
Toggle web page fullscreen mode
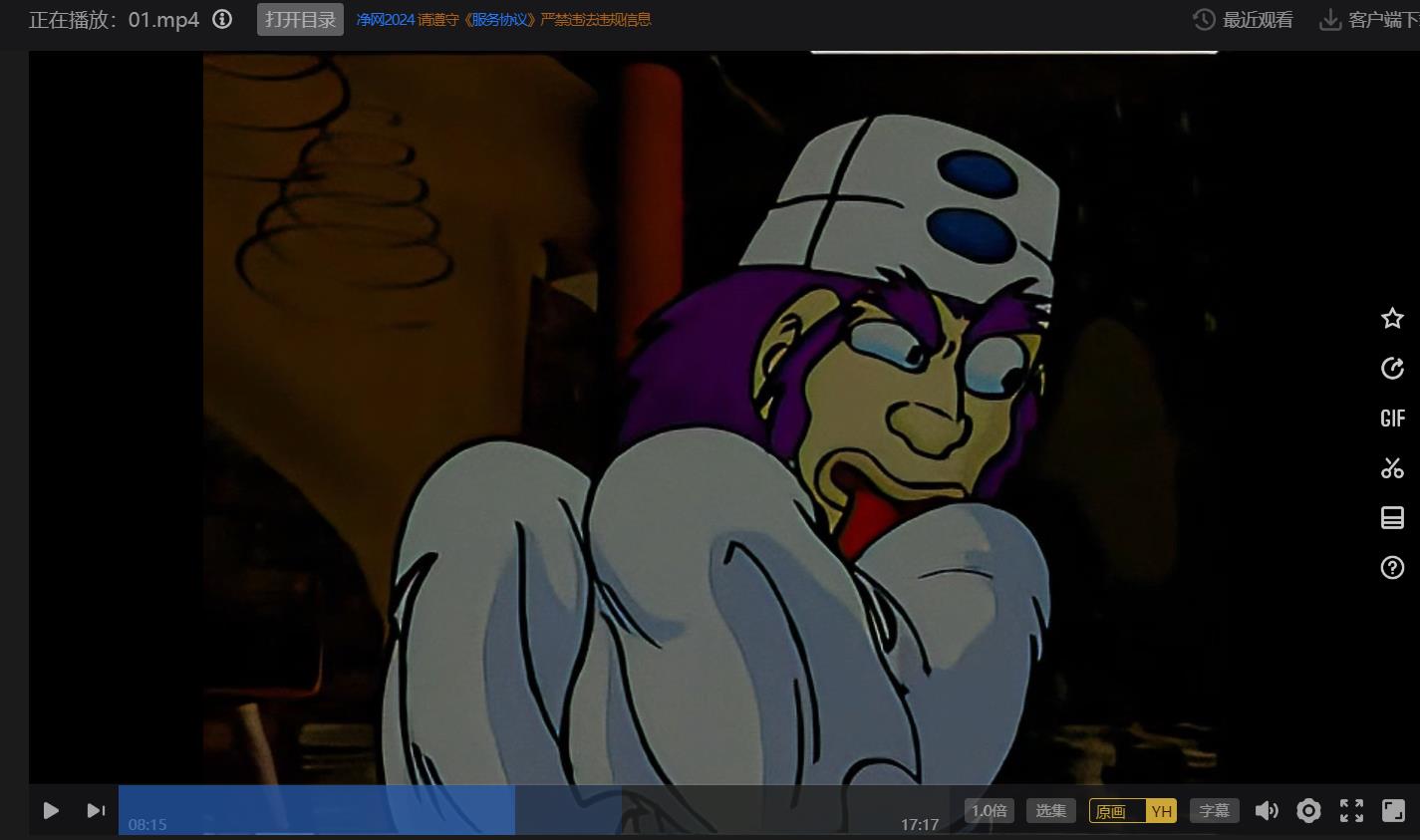pos(1393,811)
